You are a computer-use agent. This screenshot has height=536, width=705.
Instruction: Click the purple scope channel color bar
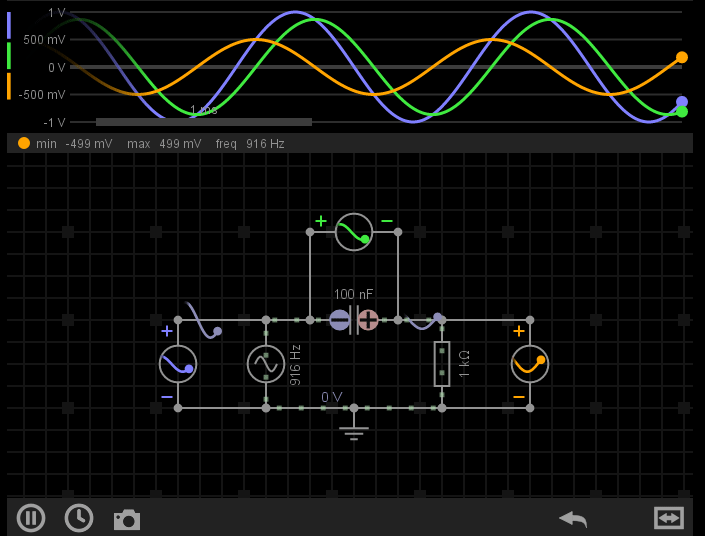point(9,26)
